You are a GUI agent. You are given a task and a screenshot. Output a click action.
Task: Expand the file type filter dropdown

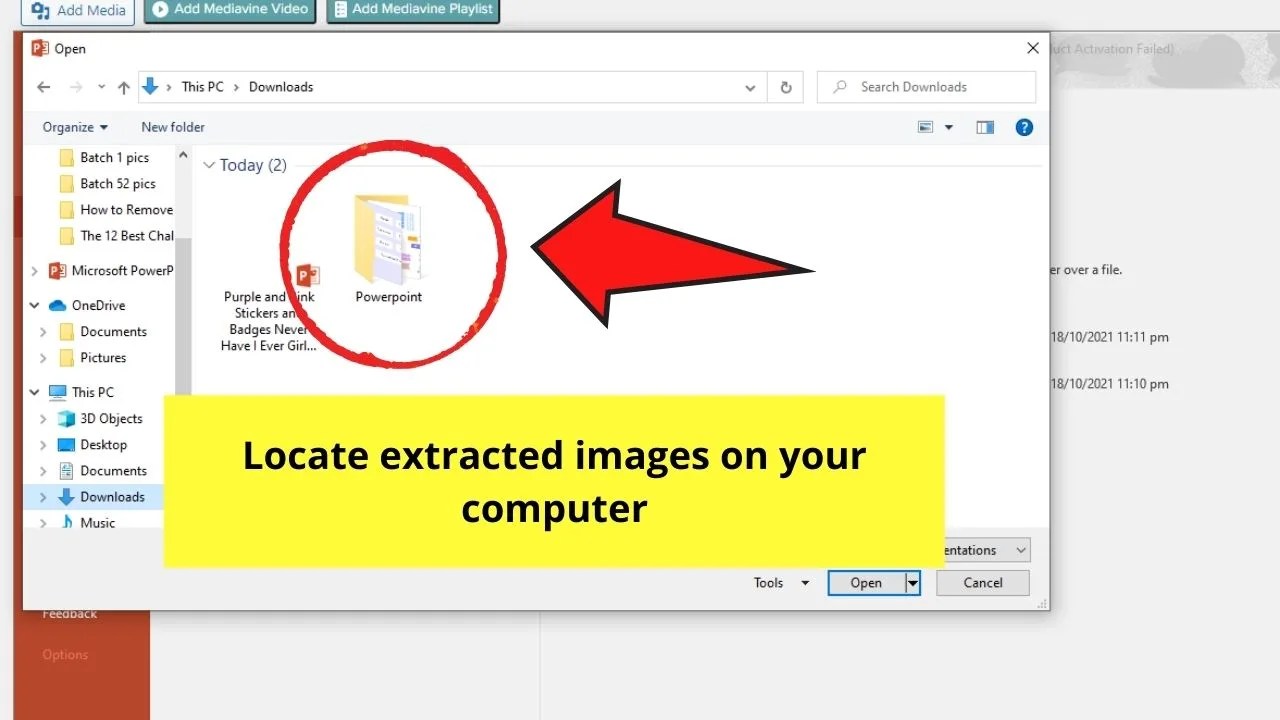1019,549
